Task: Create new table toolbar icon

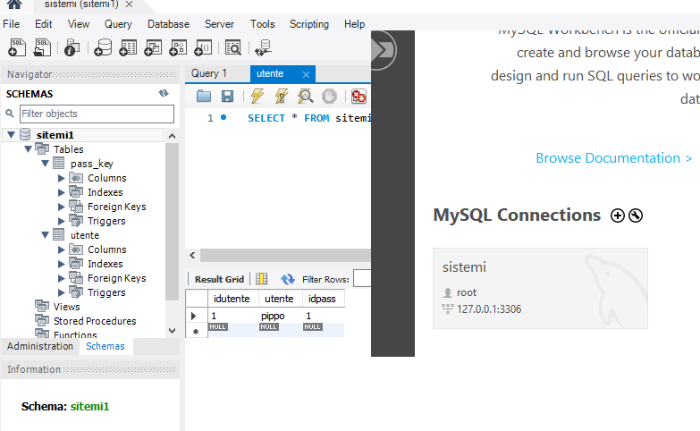Action: click(128, 47)
